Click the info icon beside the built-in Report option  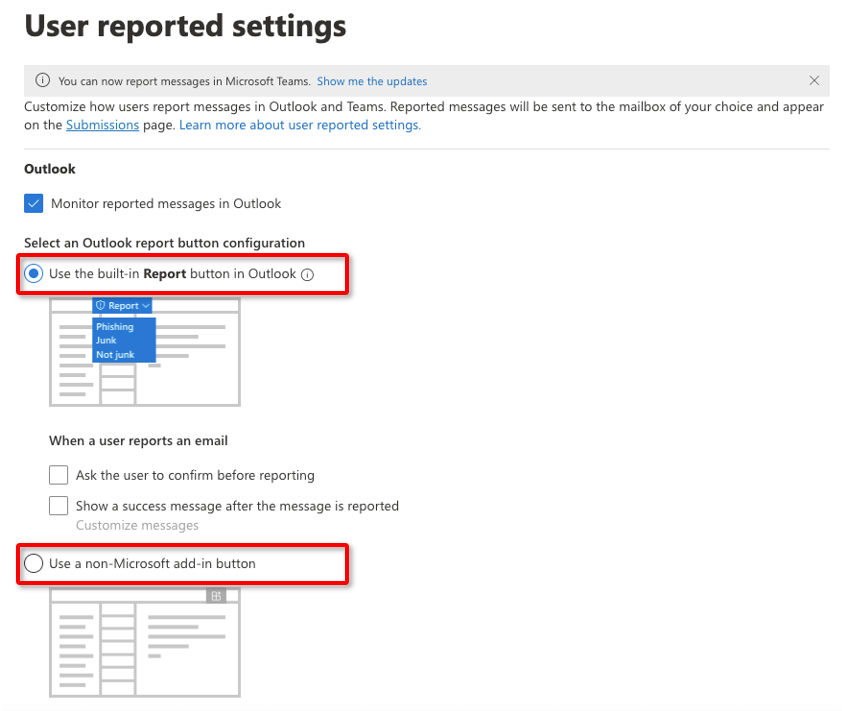308,275
